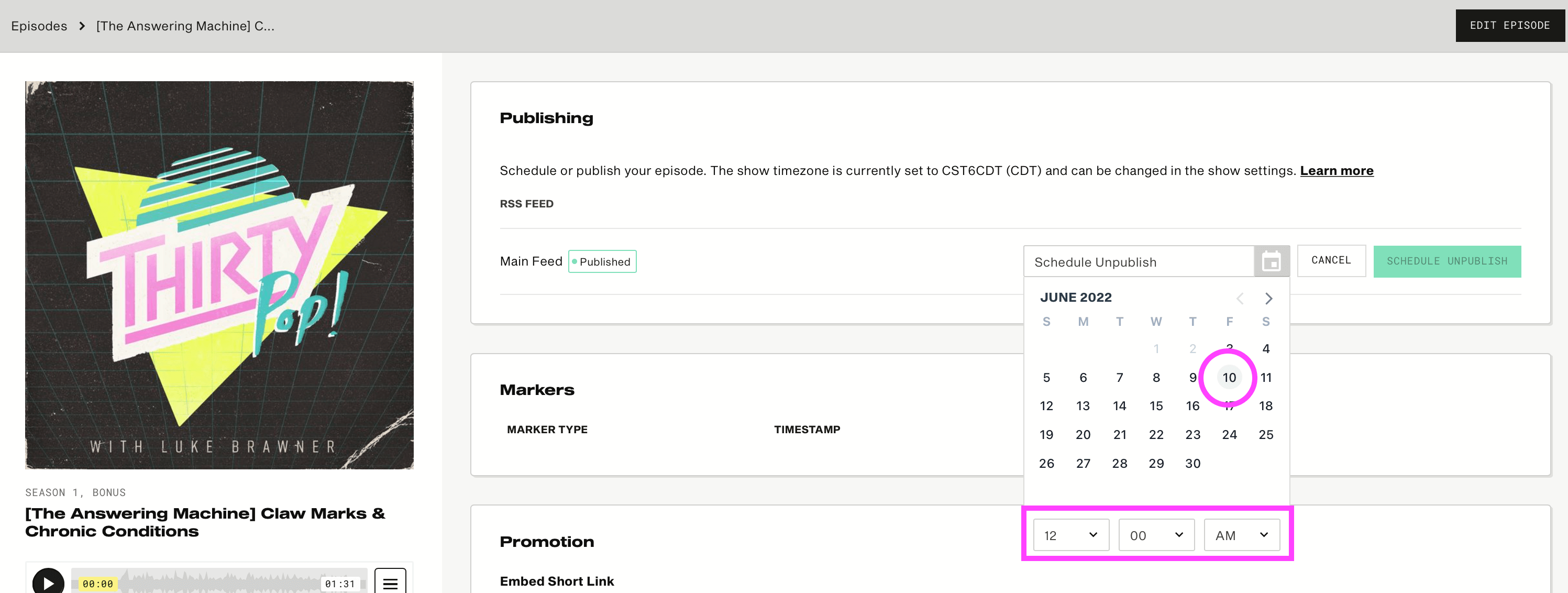This screenshot has height=593, width=1568.
Task: Go to next month in calendar
Action: [1268, 298]
